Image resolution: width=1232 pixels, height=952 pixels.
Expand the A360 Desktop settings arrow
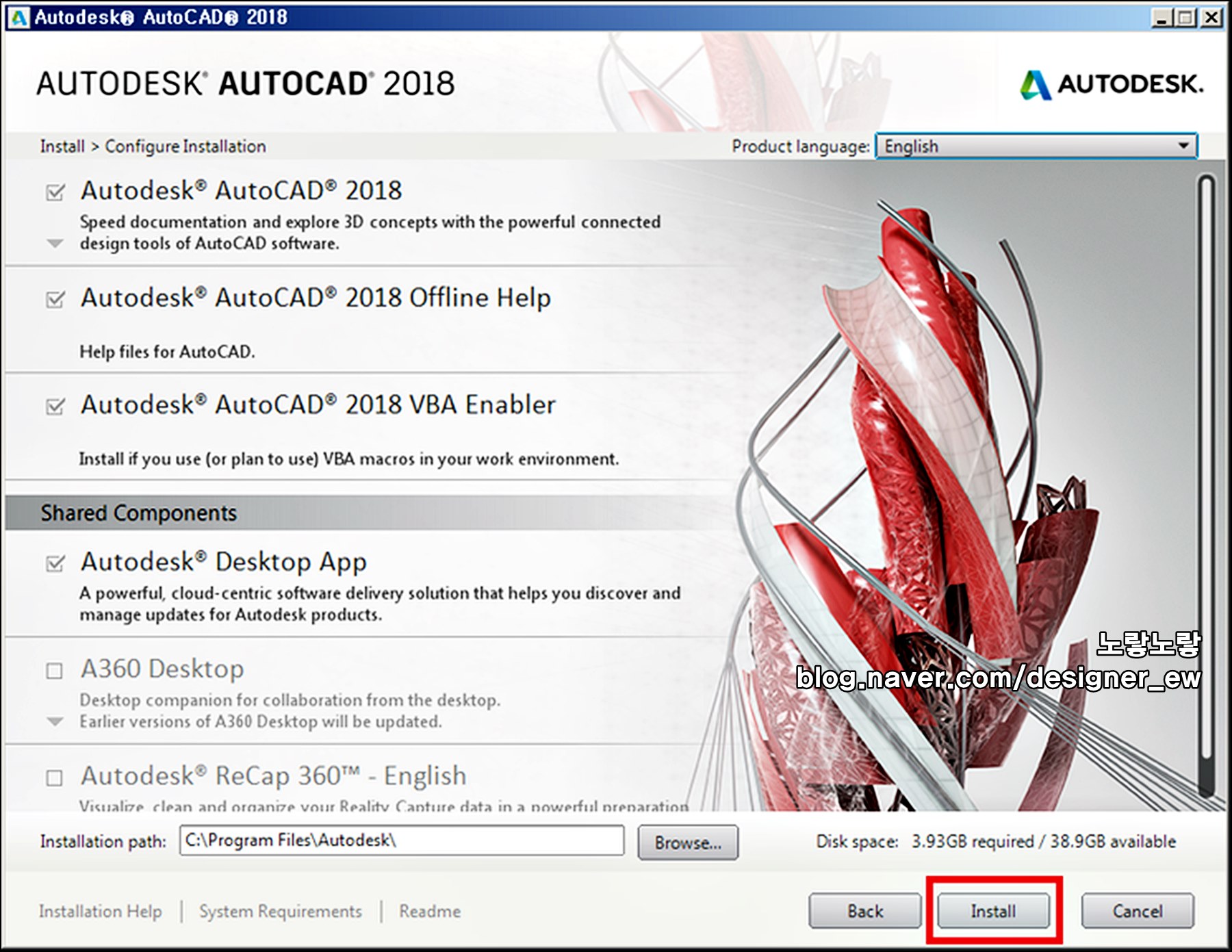(x=55, y=721)
